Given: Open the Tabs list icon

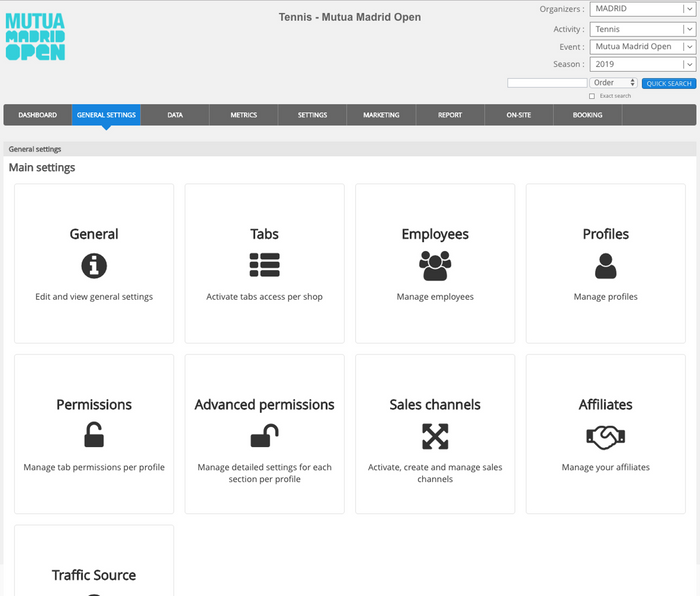Looking at the screenshot, I should (264, 265).
